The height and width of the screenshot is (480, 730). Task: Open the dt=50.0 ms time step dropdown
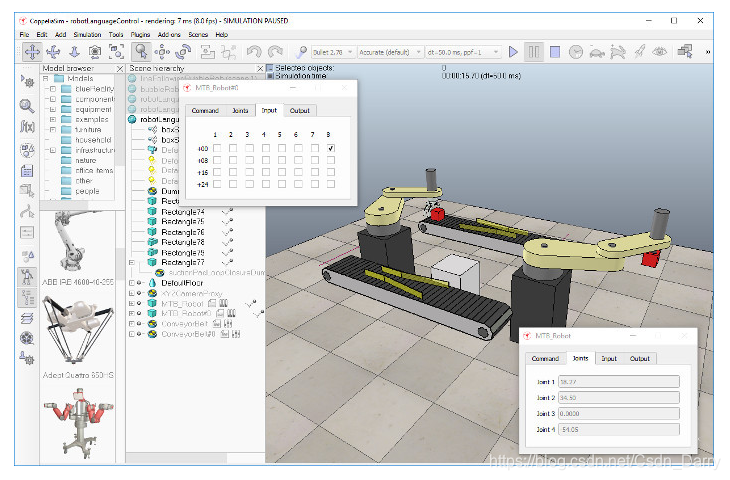(463, 52)
